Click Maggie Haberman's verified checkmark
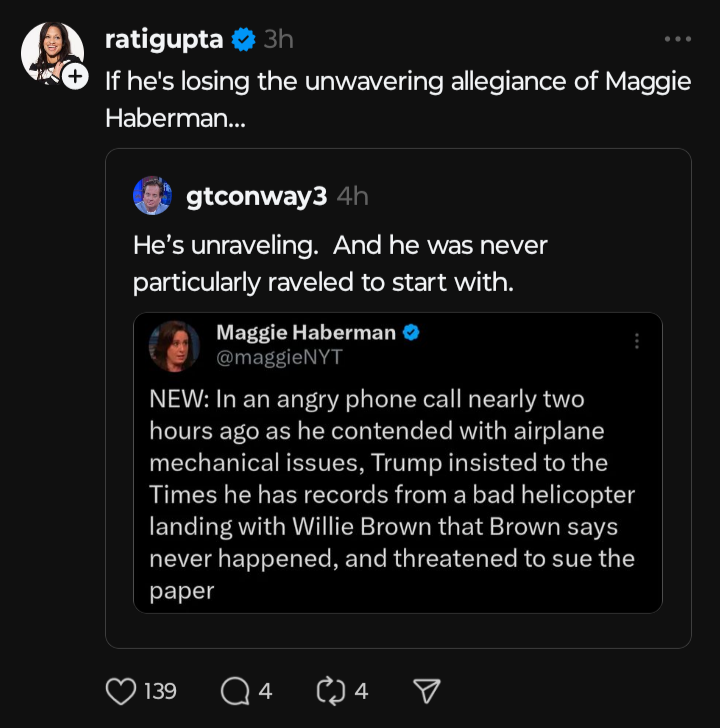This screenshot has height=728, width=720. [410, 333]
